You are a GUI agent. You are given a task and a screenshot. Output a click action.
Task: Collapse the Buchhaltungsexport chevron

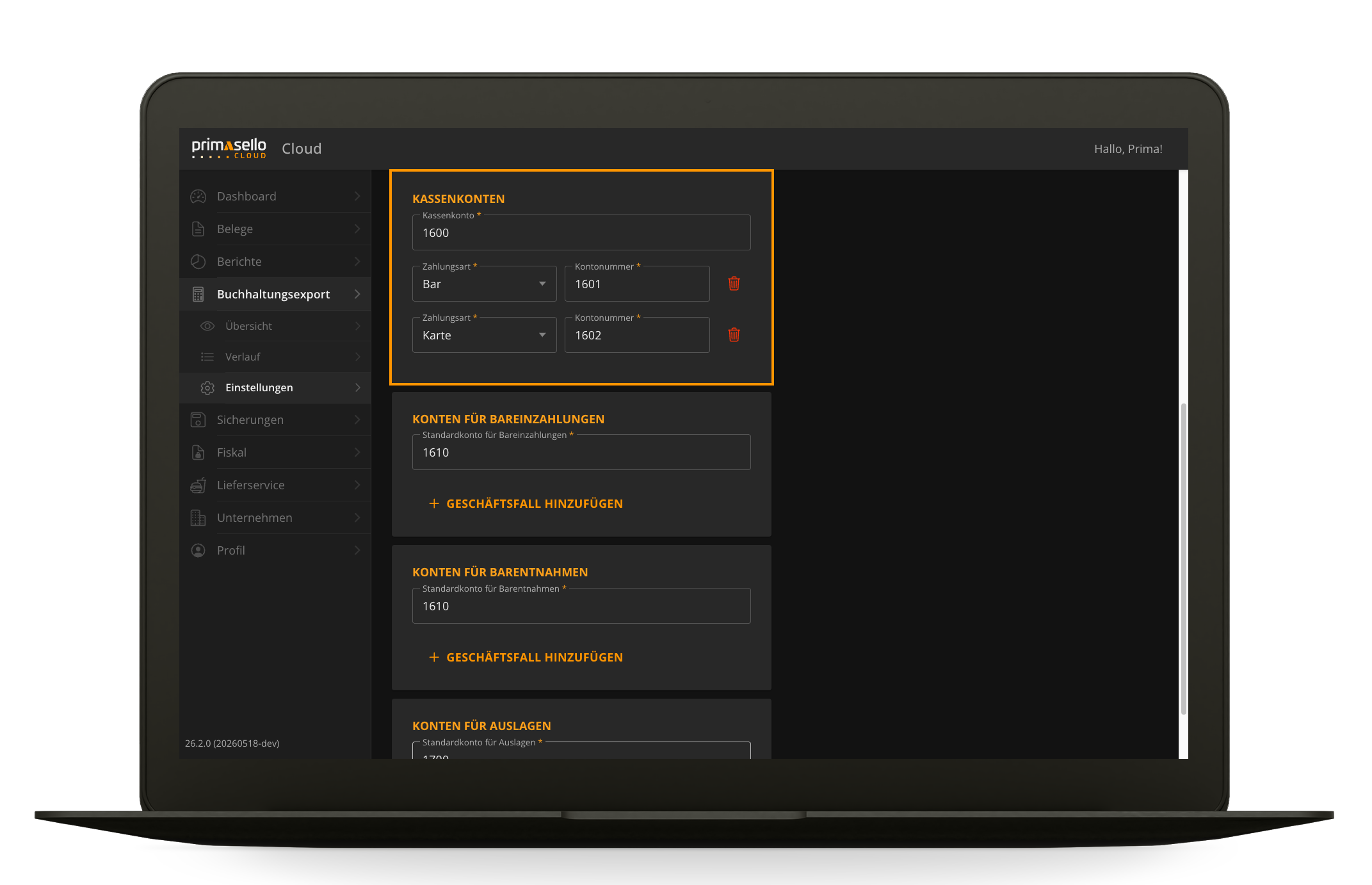pyautogui.click(x=357, y=295)
